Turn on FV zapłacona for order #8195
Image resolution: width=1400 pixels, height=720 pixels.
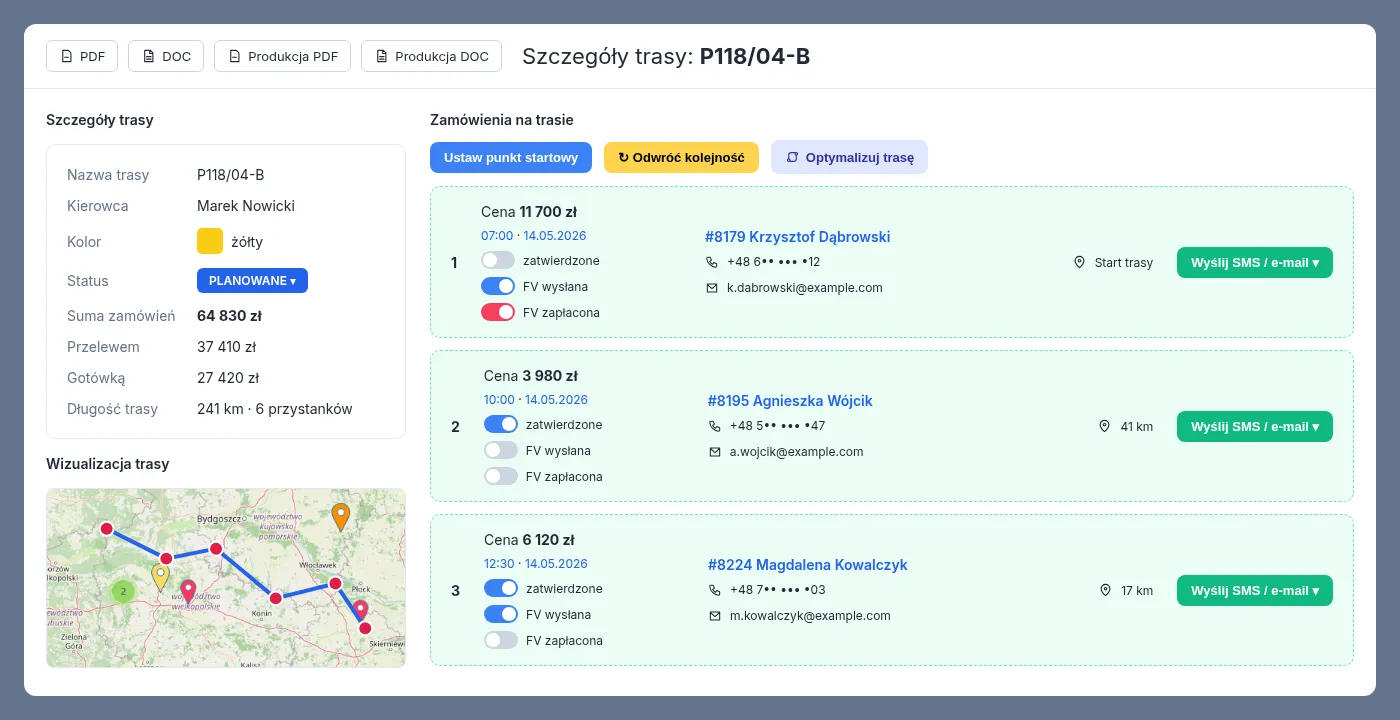pyautogui.click(x=501, y=476)
